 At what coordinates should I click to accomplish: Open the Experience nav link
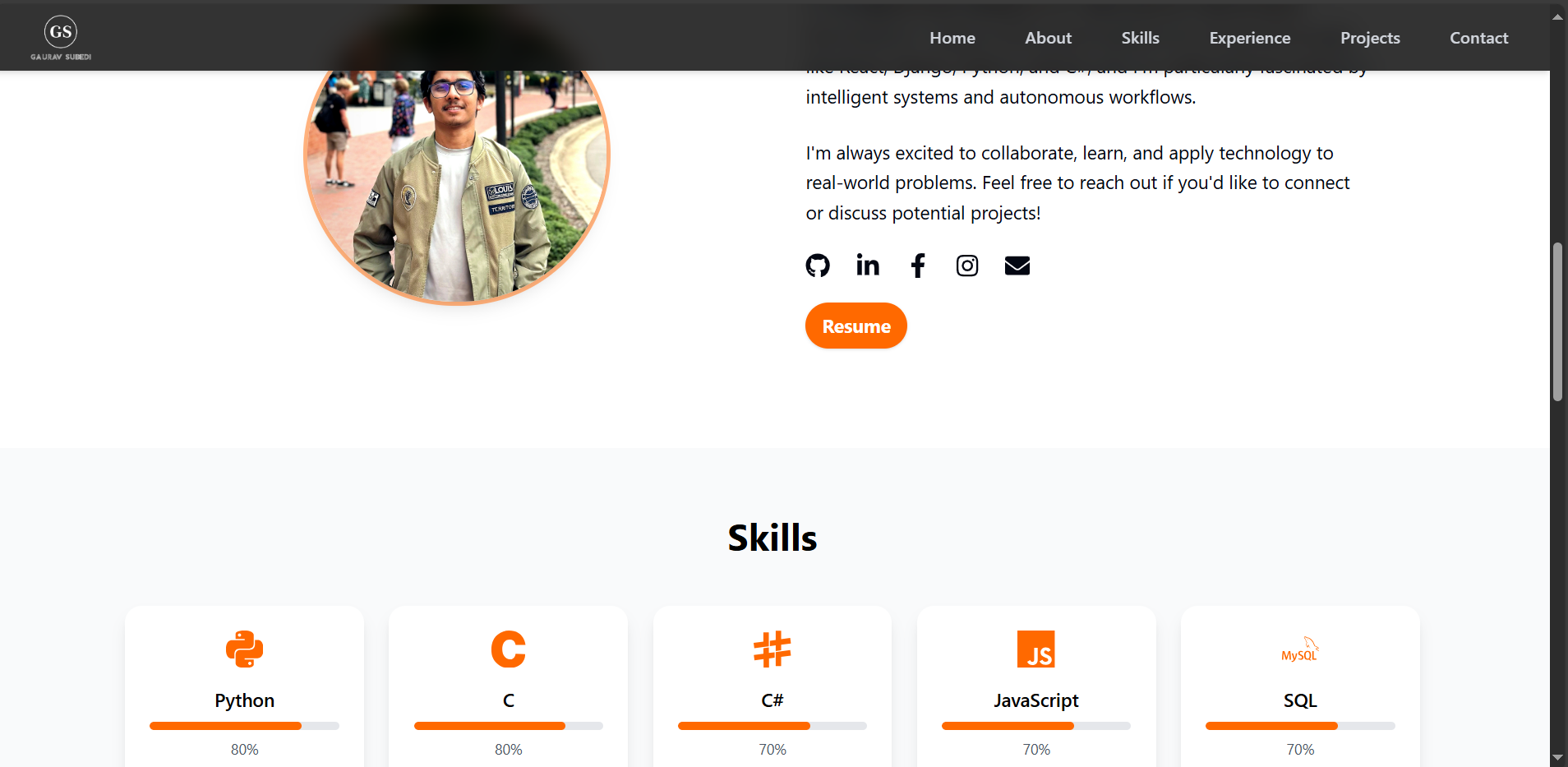click(1249, 38)
